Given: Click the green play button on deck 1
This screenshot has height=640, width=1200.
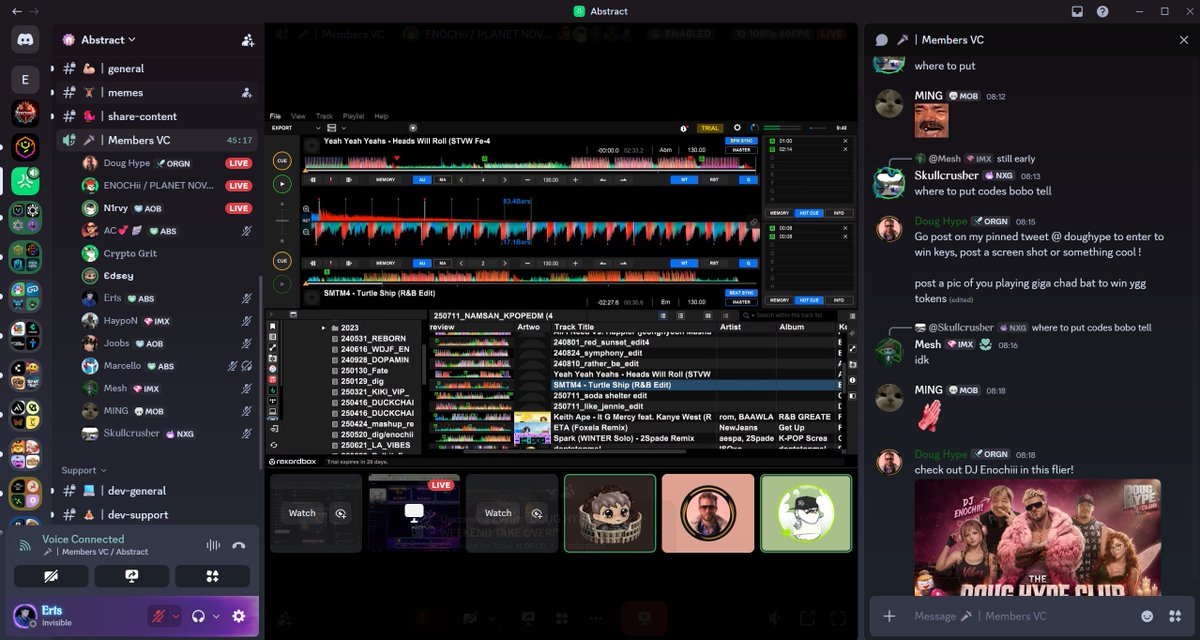Looking at the screenshot, I should point(282,185).
